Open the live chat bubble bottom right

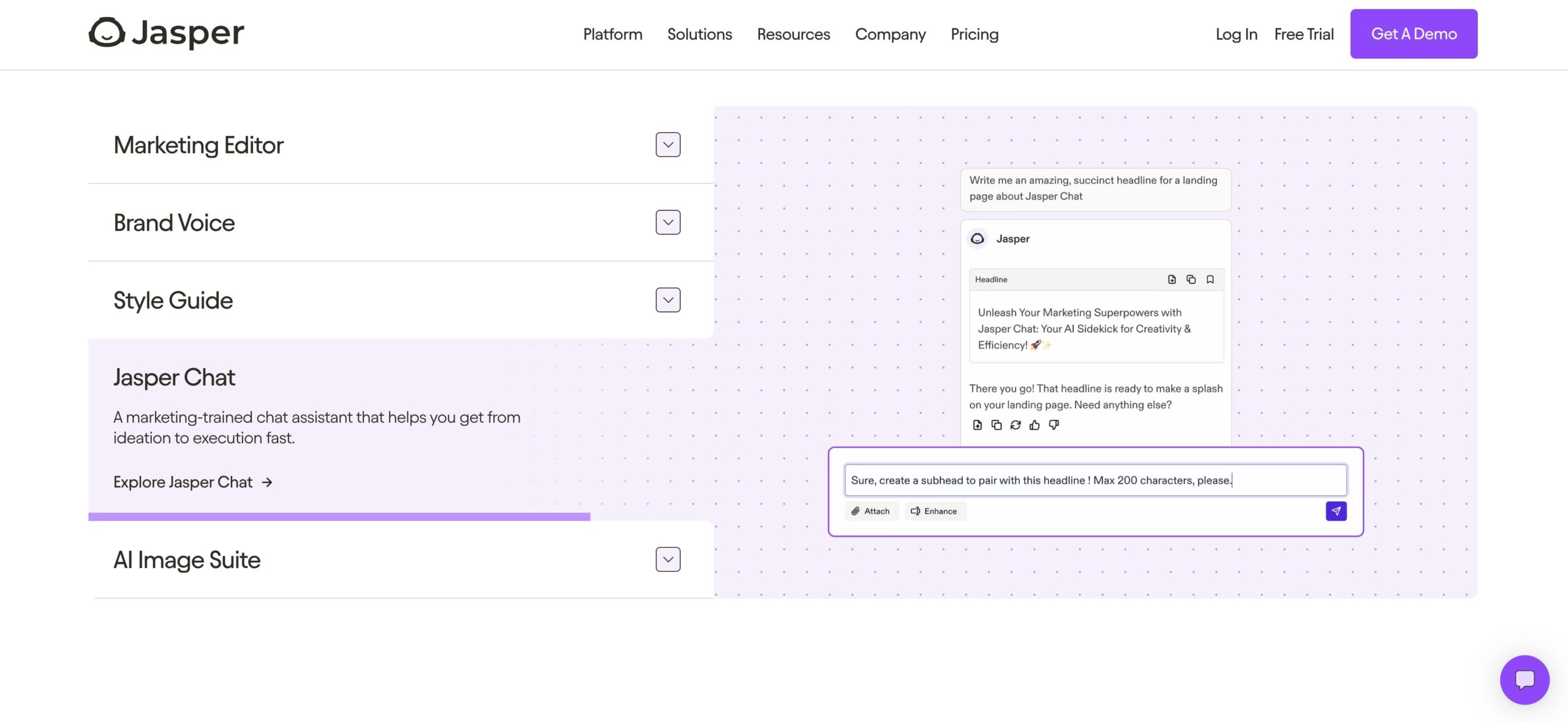point(1524,680)
